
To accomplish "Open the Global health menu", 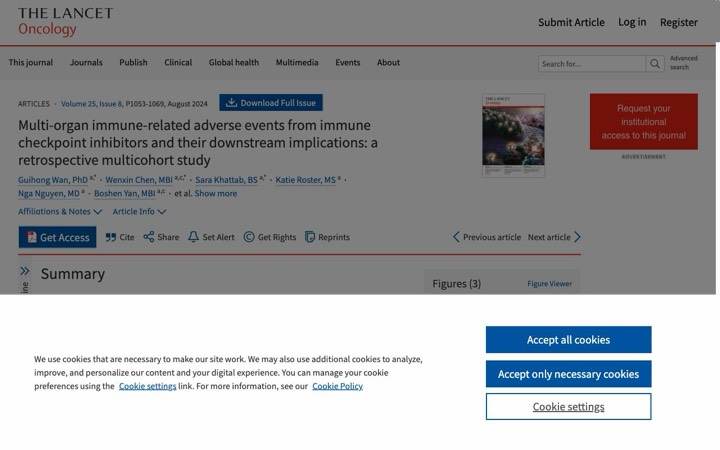I will point(234,62).
